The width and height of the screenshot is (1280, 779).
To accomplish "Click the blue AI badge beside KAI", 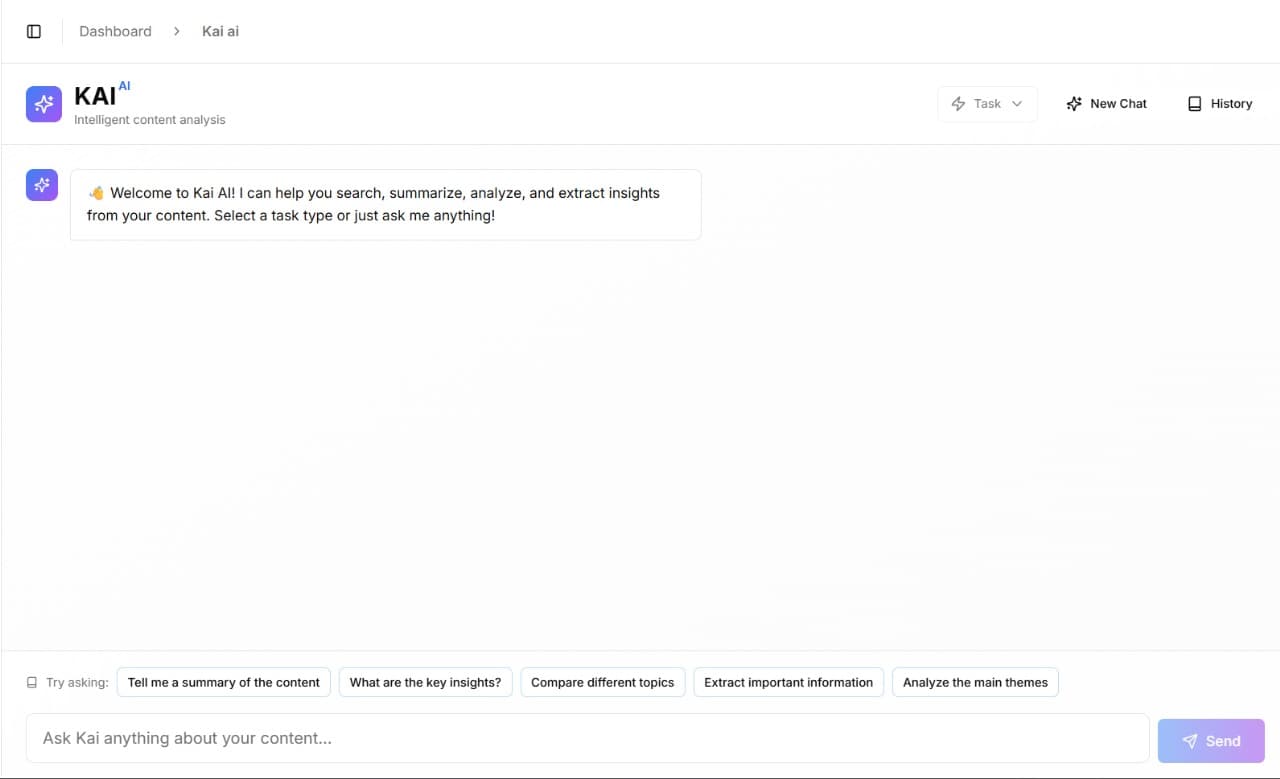I will point(124,86).
